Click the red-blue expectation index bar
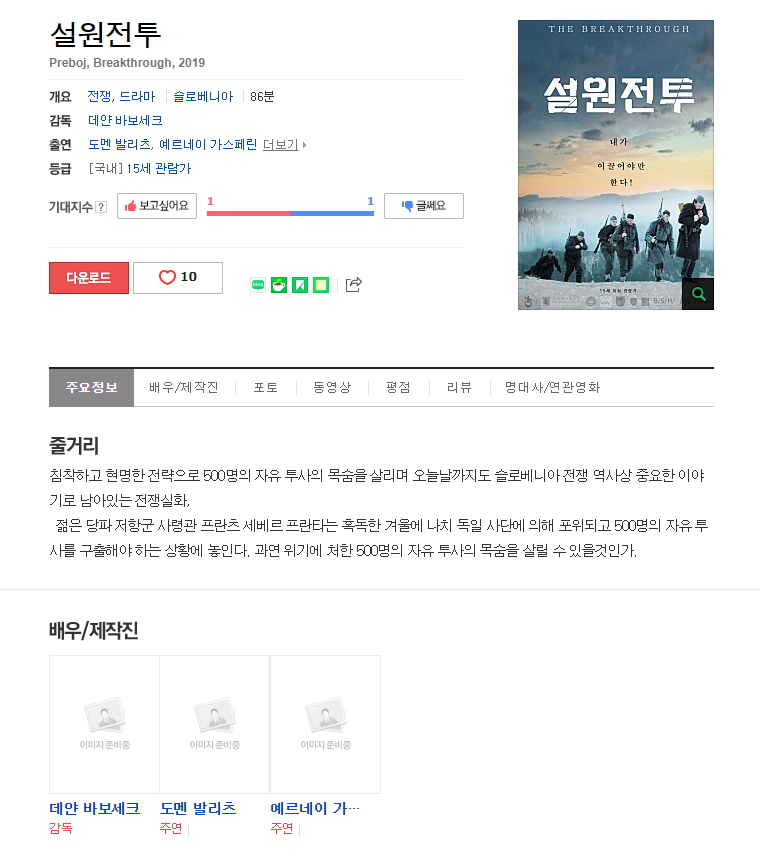The image size is (760, 864). [290, 213]
